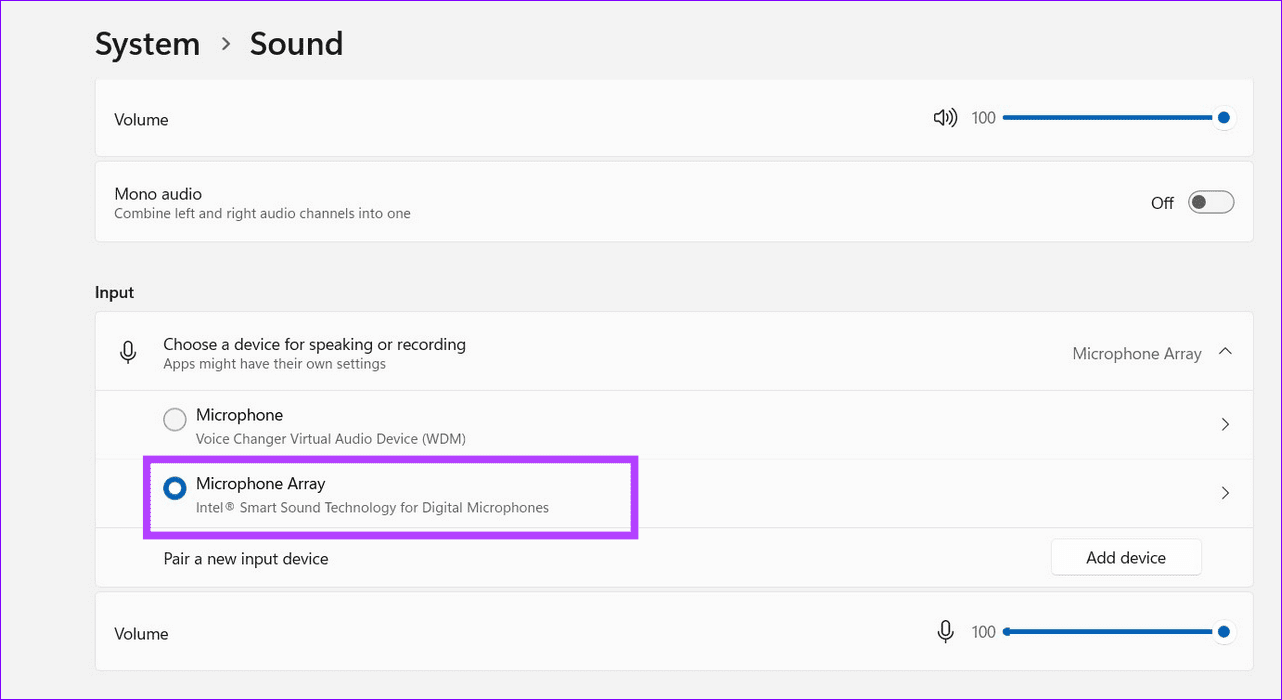Viewport: 1282px width, 700px height.
Task: Mute output using the speaker icon
Action: pos(944,118)
